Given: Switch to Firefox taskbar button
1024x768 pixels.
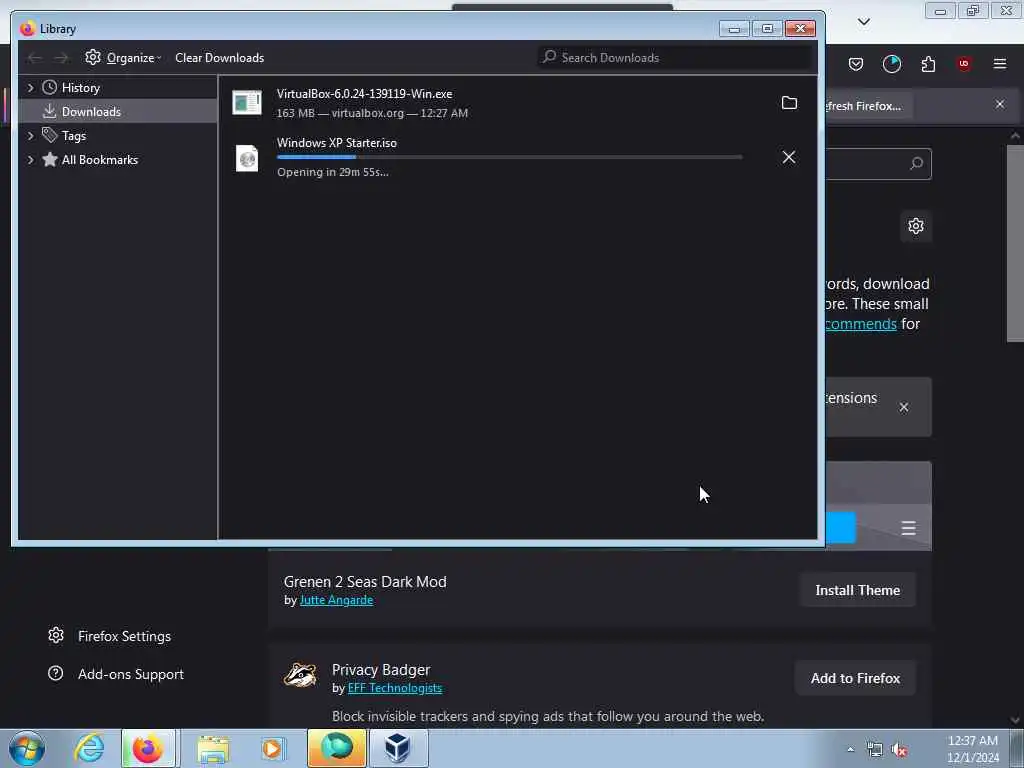Looking at the screenshot, I should coord(148,748).
